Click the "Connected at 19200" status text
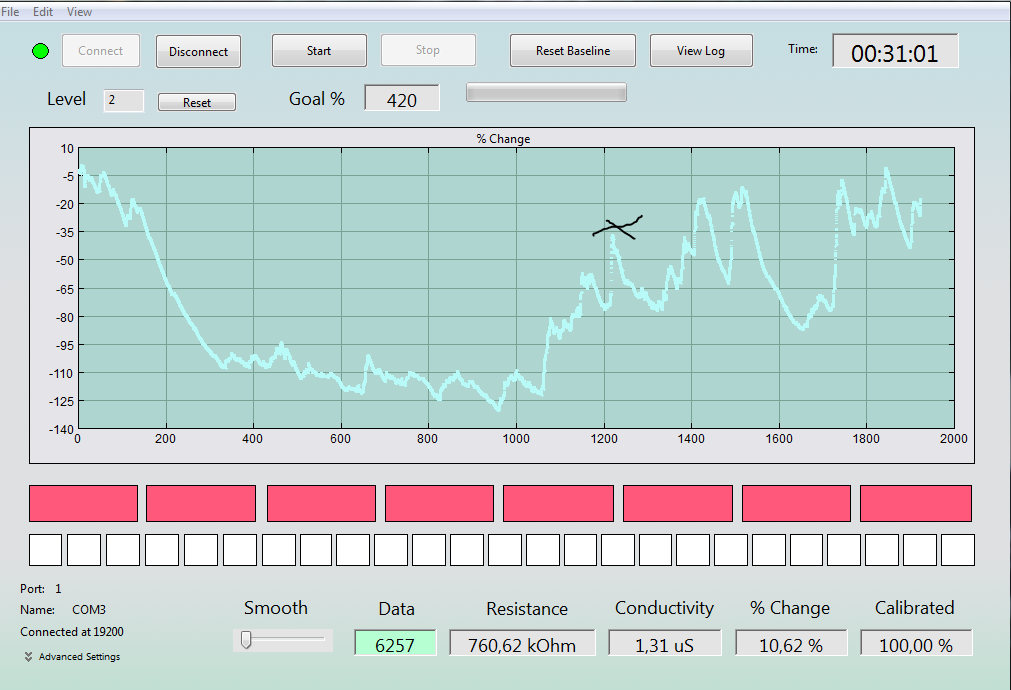Image resolution: width=1011 pixels, height=690 pixels. click(x=72, y=632)
